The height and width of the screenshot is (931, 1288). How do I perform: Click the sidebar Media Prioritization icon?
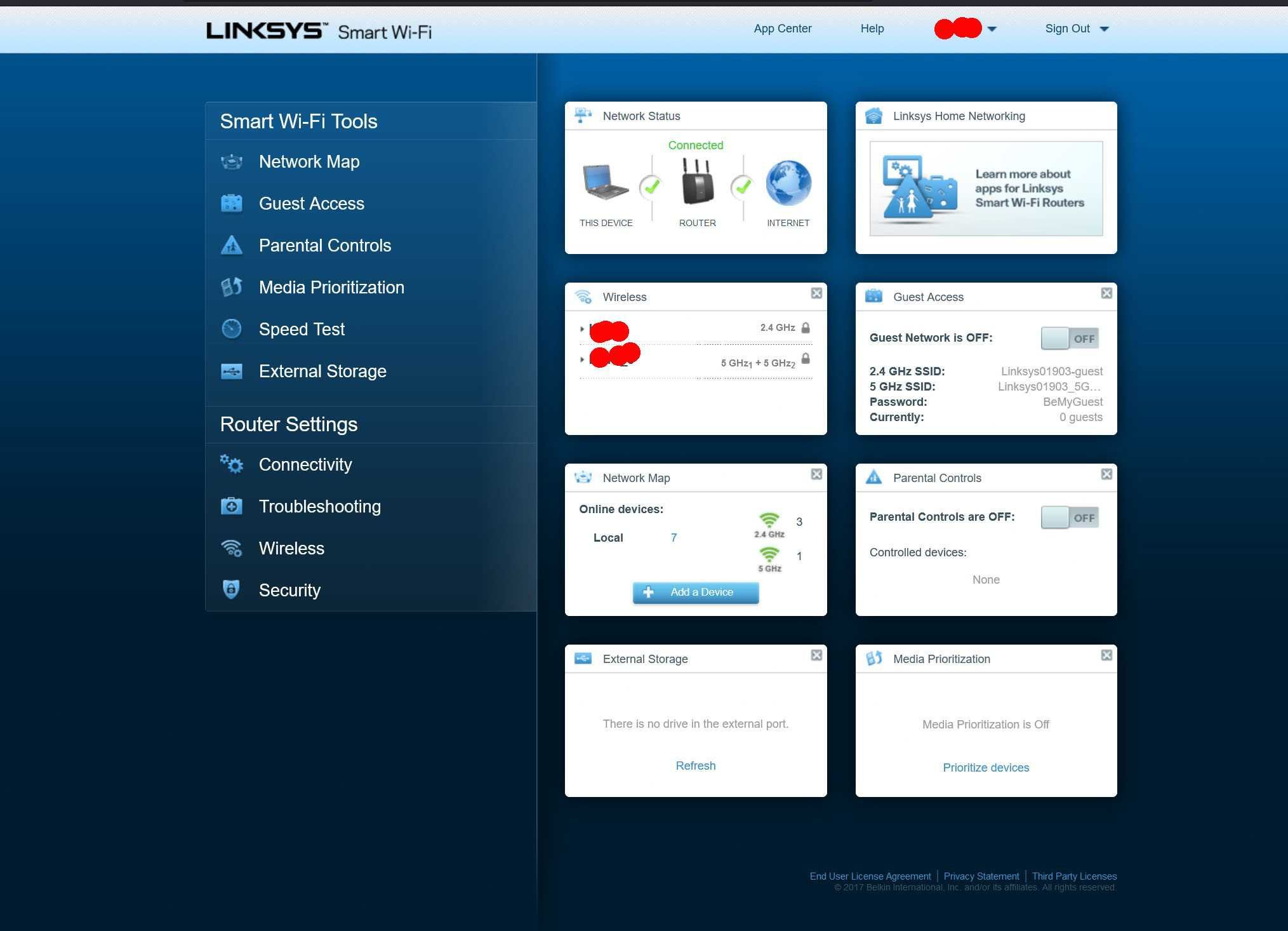(232, 287)
